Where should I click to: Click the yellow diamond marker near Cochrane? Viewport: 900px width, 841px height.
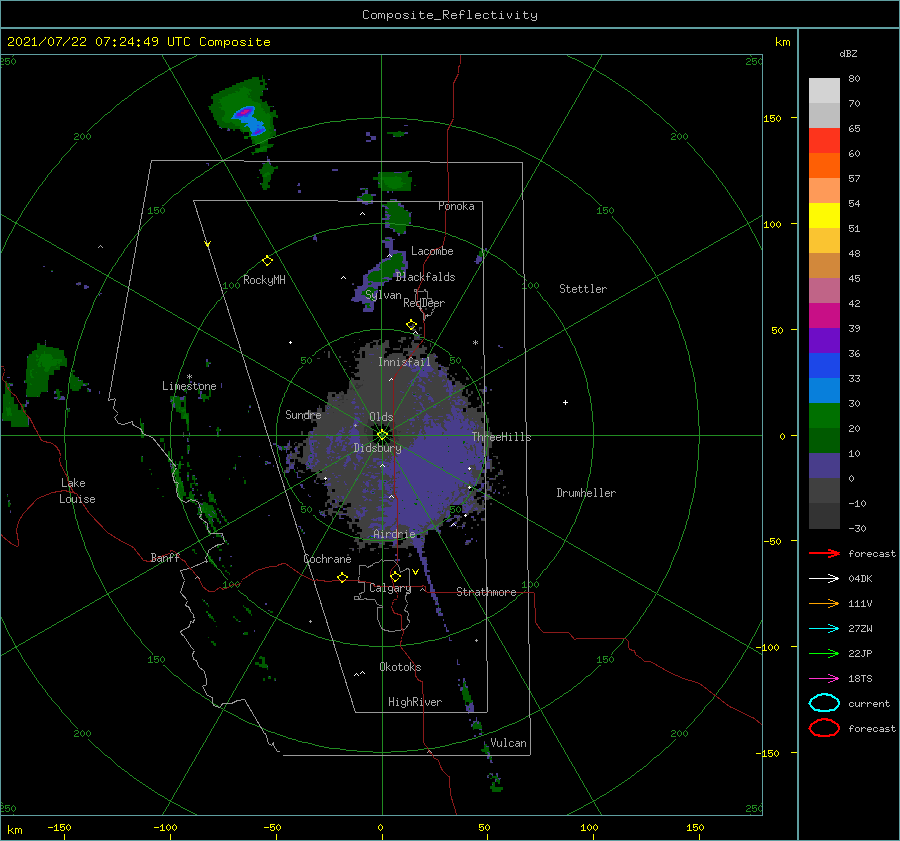[343, 578]
